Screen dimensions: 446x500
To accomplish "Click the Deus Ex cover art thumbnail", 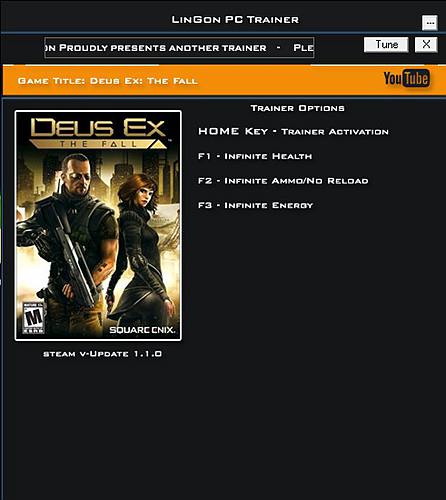I will tap(98, 226).
